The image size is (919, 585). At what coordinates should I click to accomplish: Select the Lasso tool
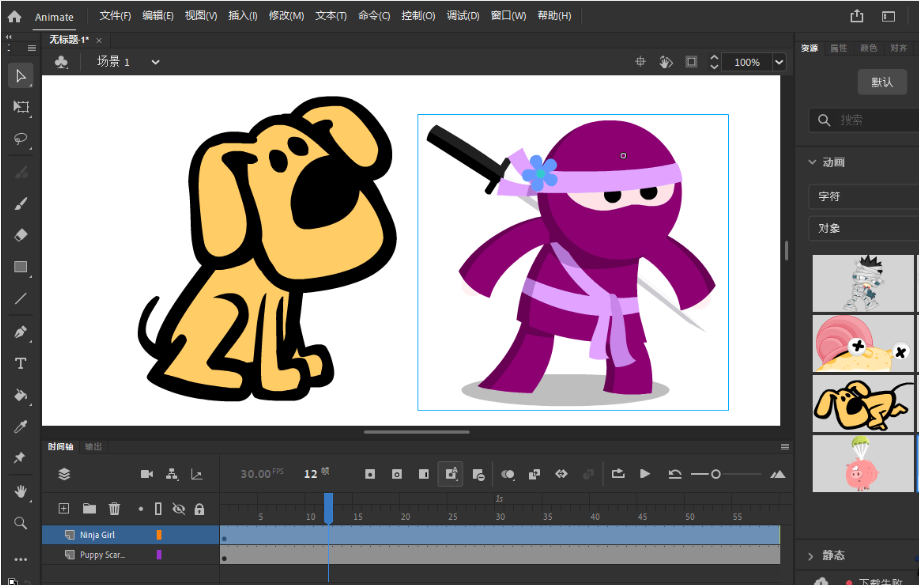[20, 139]
